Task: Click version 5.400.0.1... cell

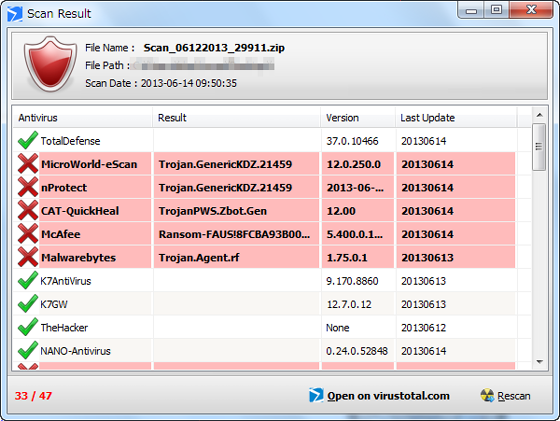Action: (355, 234)
